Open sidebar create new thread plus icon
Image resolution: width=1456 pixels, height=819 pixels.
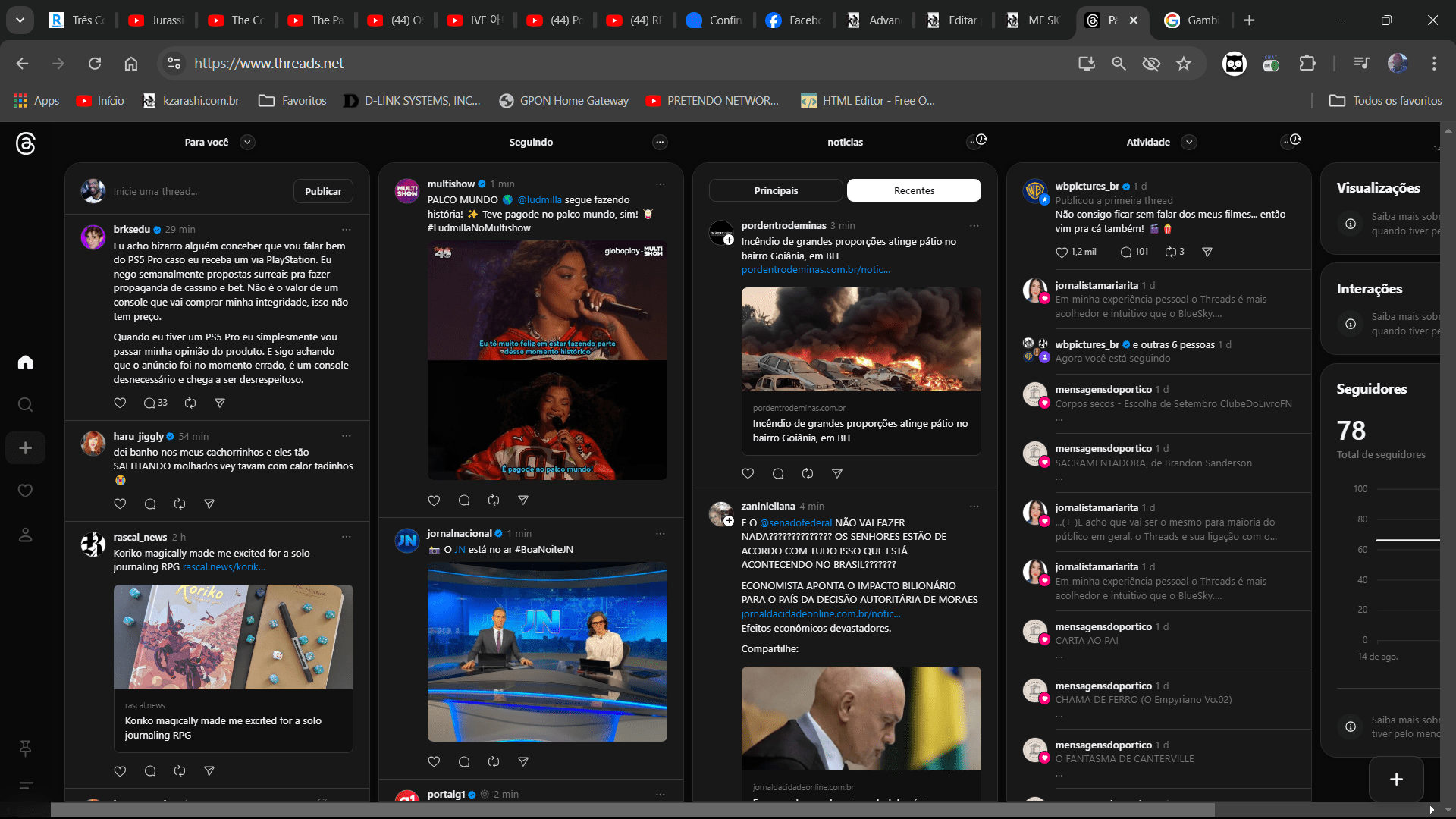tap(25, 448)
